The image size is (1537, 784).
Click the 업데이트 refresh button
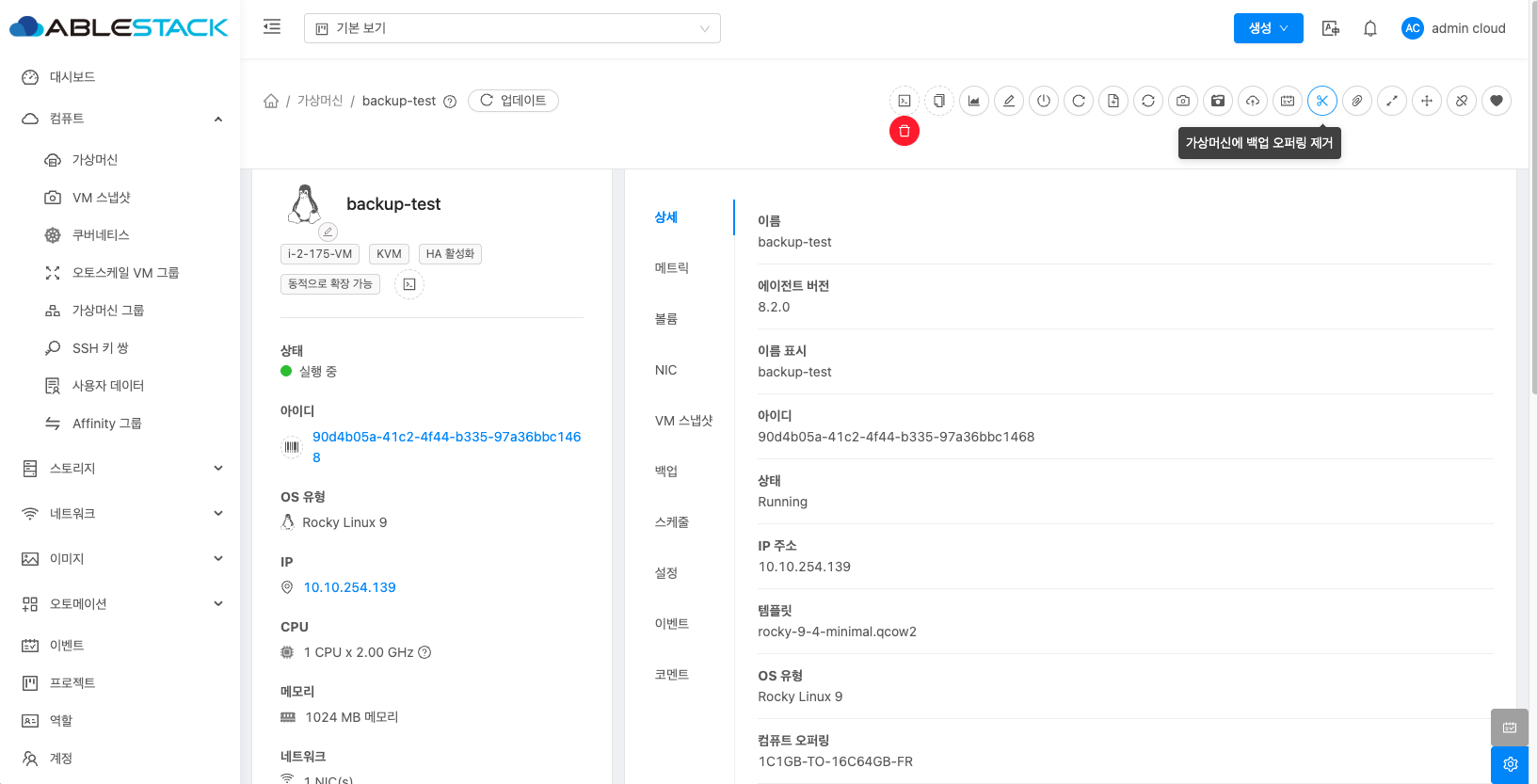pos(513,101)
